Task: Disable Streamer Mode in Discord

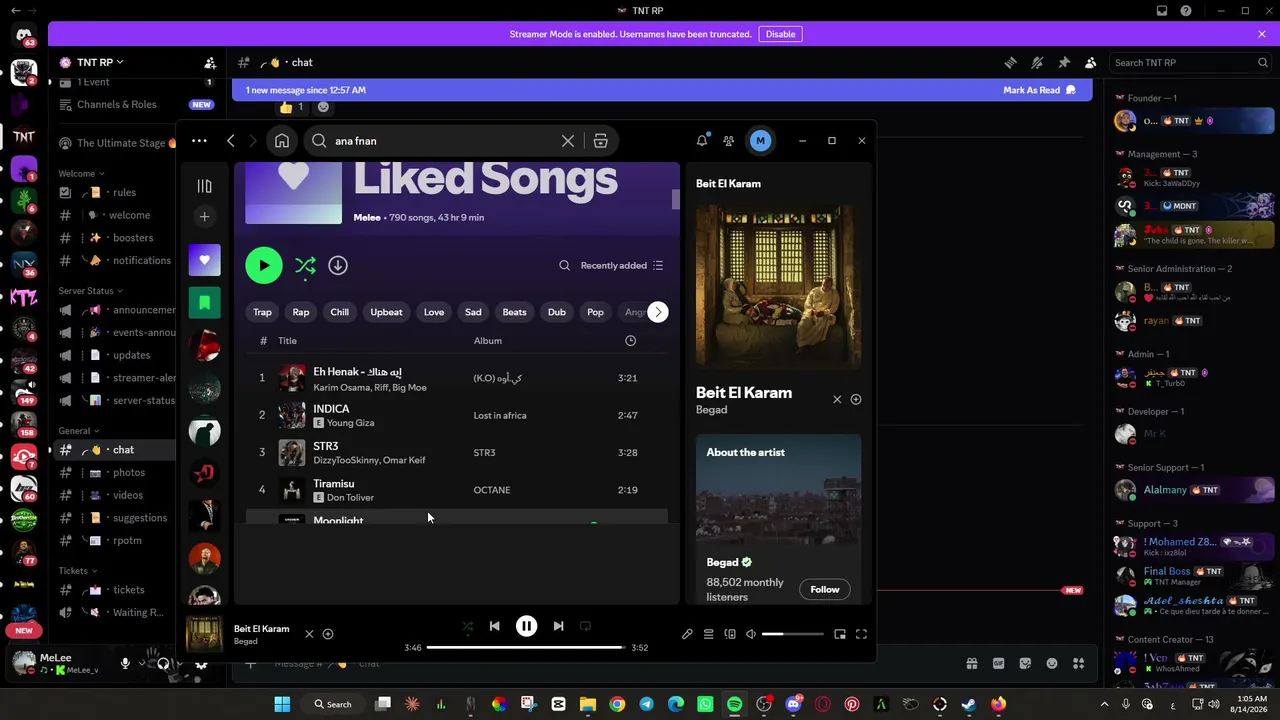Action: click(x=780, y=34)
